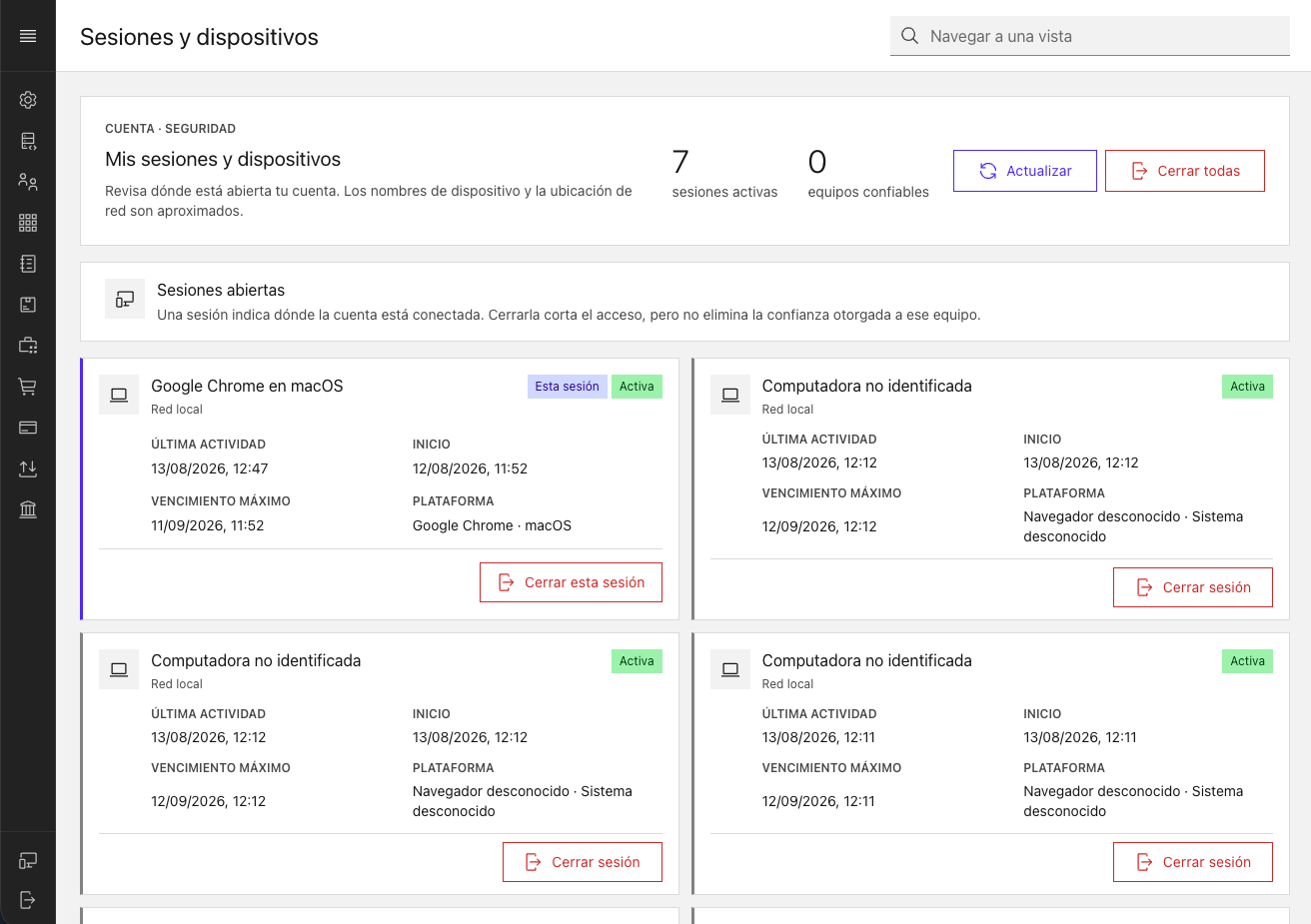Click the logout icon at sidebar bottom
The image size is (1311, 924).
click(28, 901)
